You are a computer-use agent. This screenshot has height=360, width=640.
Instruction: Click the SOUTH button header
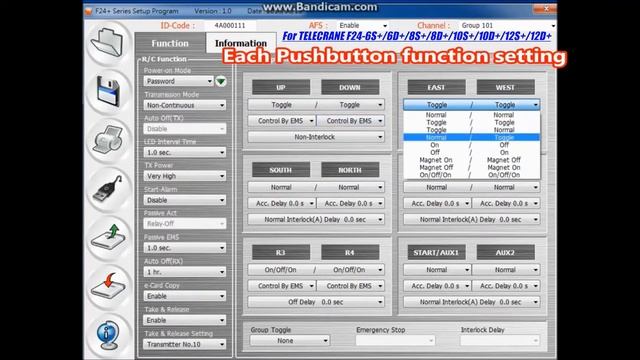pyautogui.click(x=281, y=170)
